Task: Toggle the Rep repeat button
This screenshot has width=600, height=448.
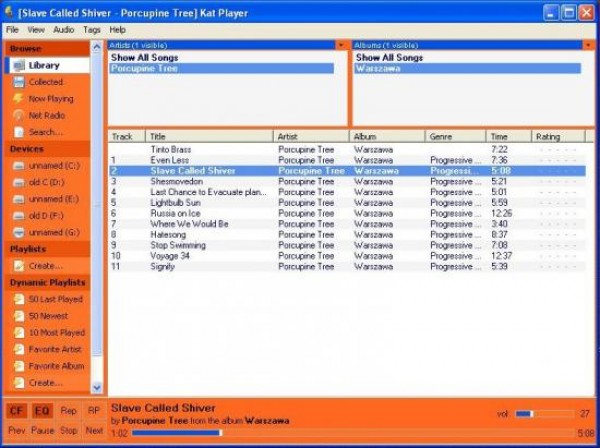Action: (x=68, y=411)
